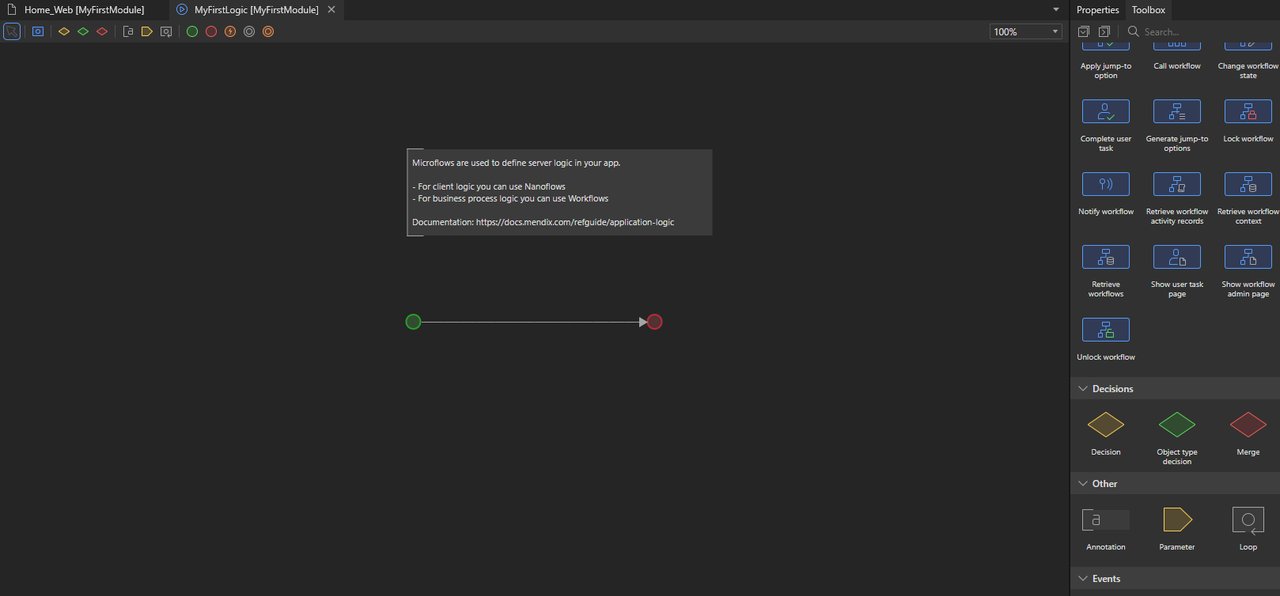Screen dimensions: 1280x596
Task: Pick the yellow parameter tool in toolbar
Action: (146, 31)
